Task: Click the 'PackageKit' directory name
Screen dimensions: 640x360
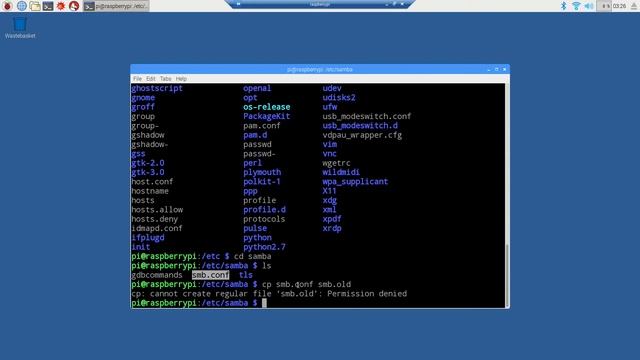Action: (x=267, y=116)
